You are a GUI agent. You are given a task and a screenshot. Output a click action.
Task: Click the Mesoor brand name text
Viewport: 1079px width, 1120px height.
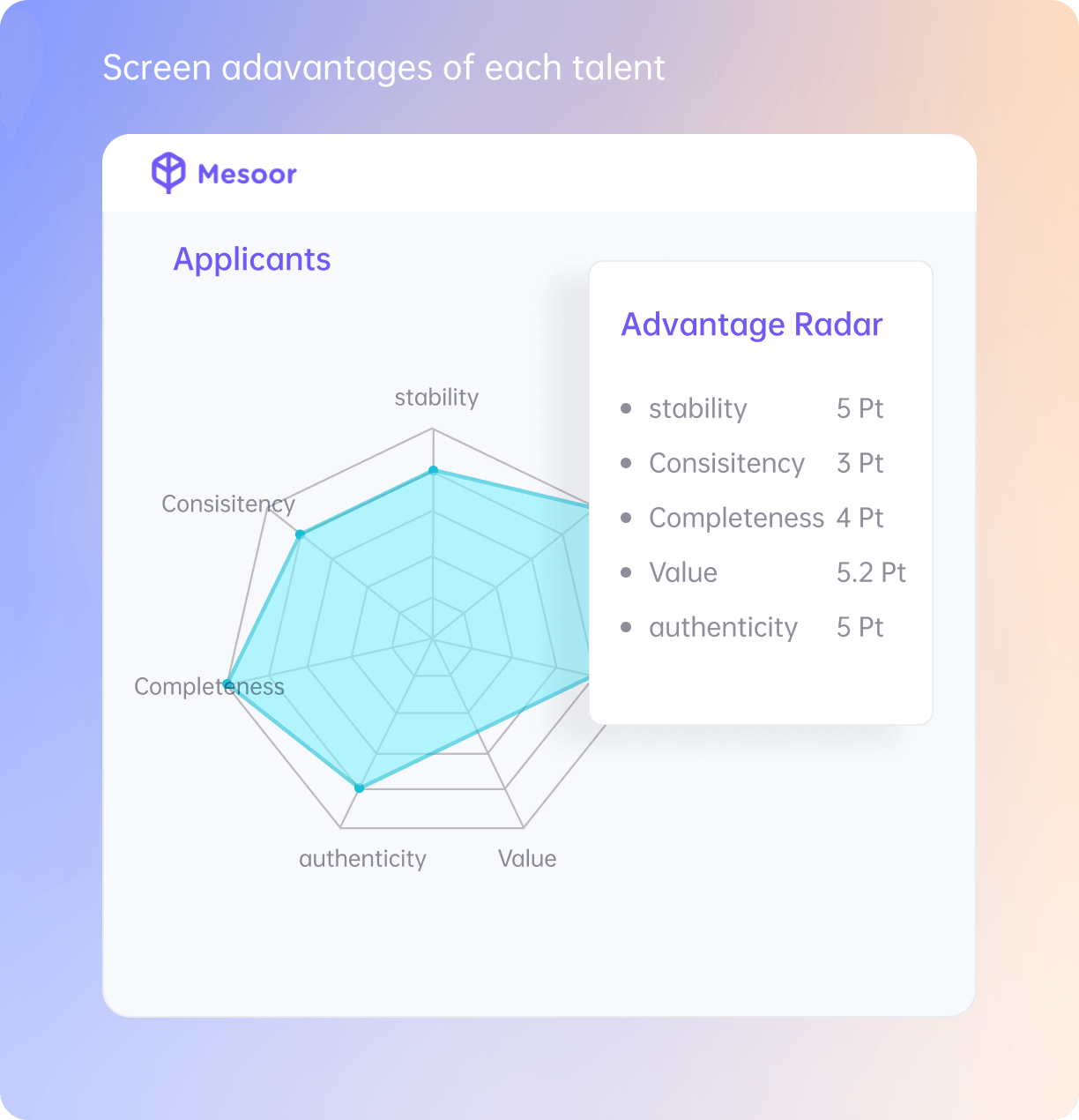[247, 174]
